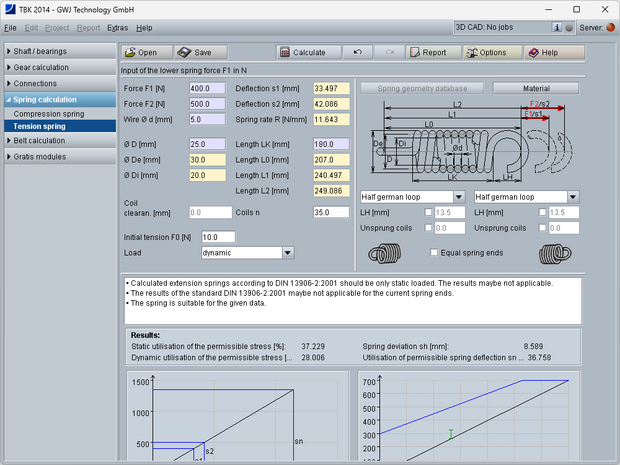Click the Open file toolbar button

[145, 52]
